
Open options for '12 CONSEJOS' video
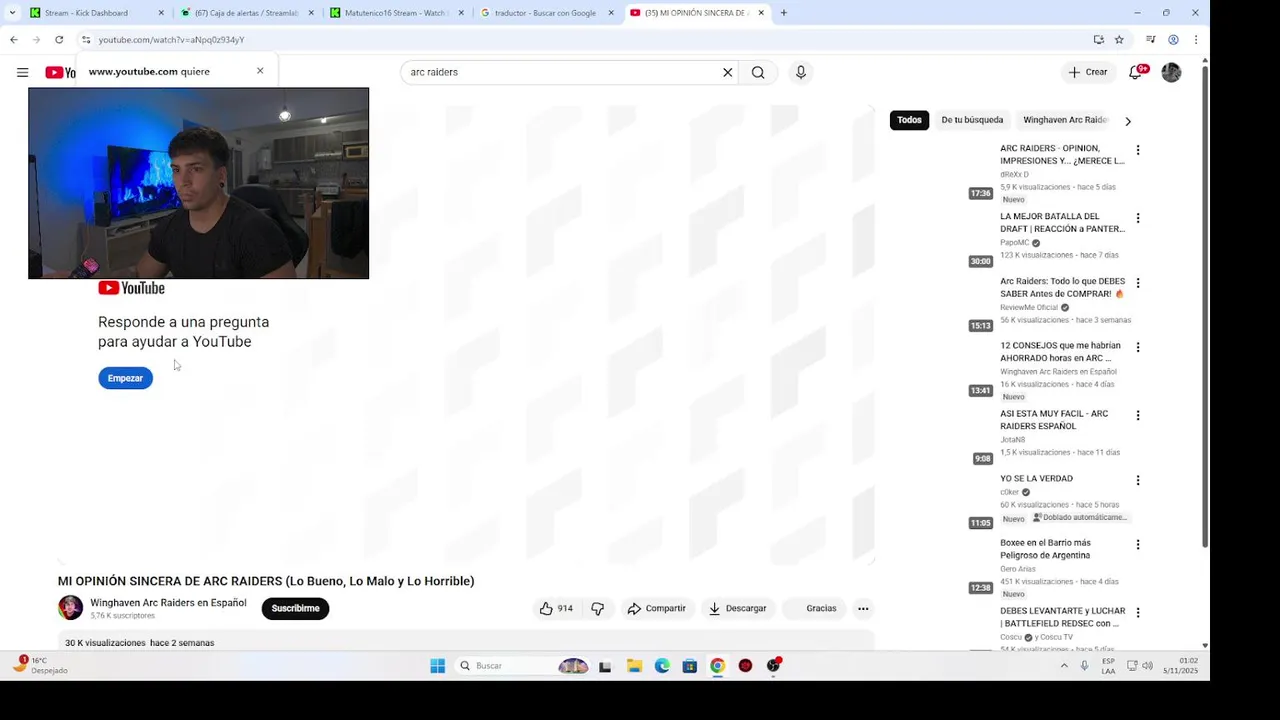click(1137, 347)
